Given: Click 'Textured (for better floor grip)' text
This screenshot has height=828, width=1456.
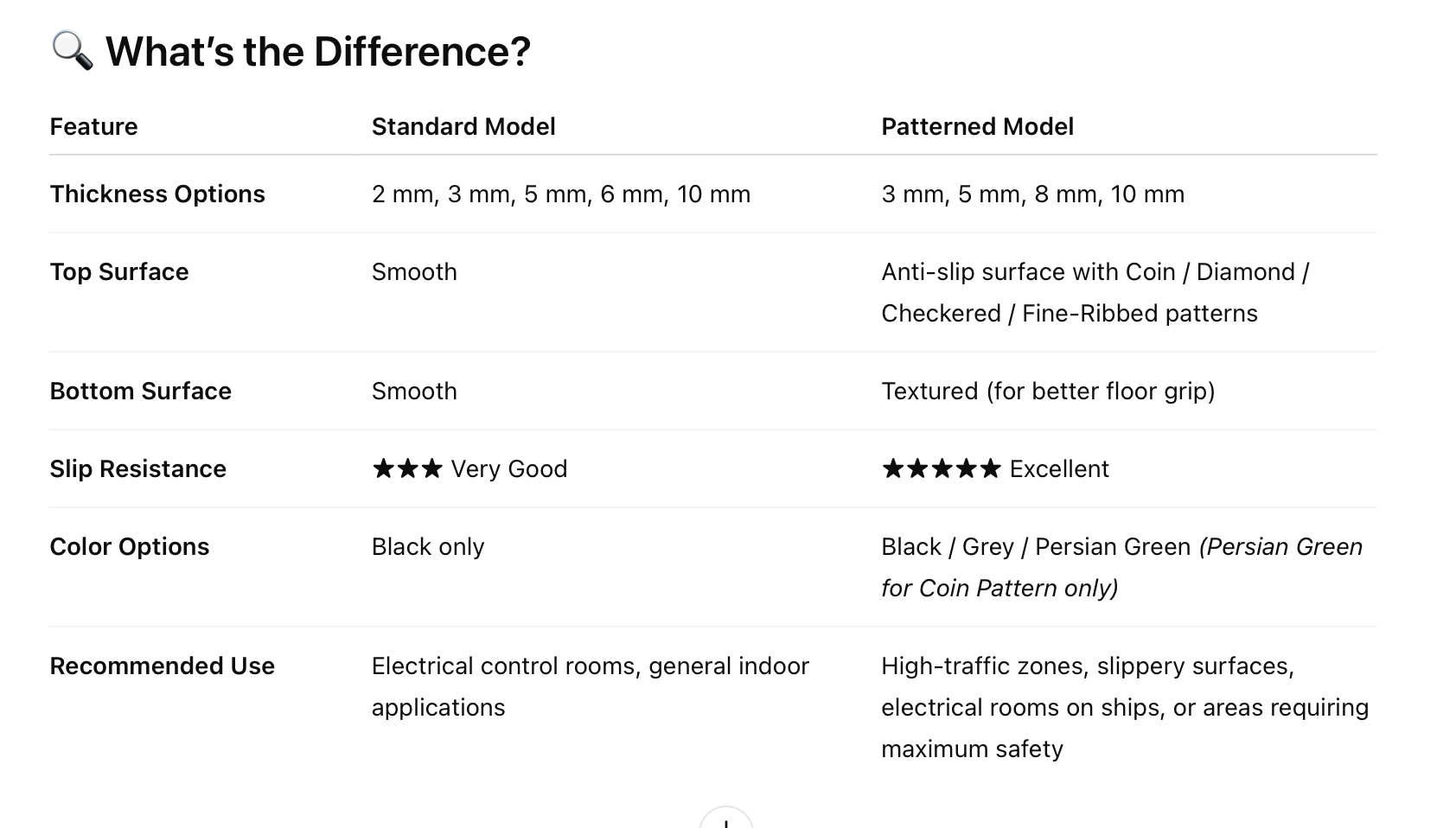Looking at the screenshot, I should [x=1048, y=391].
